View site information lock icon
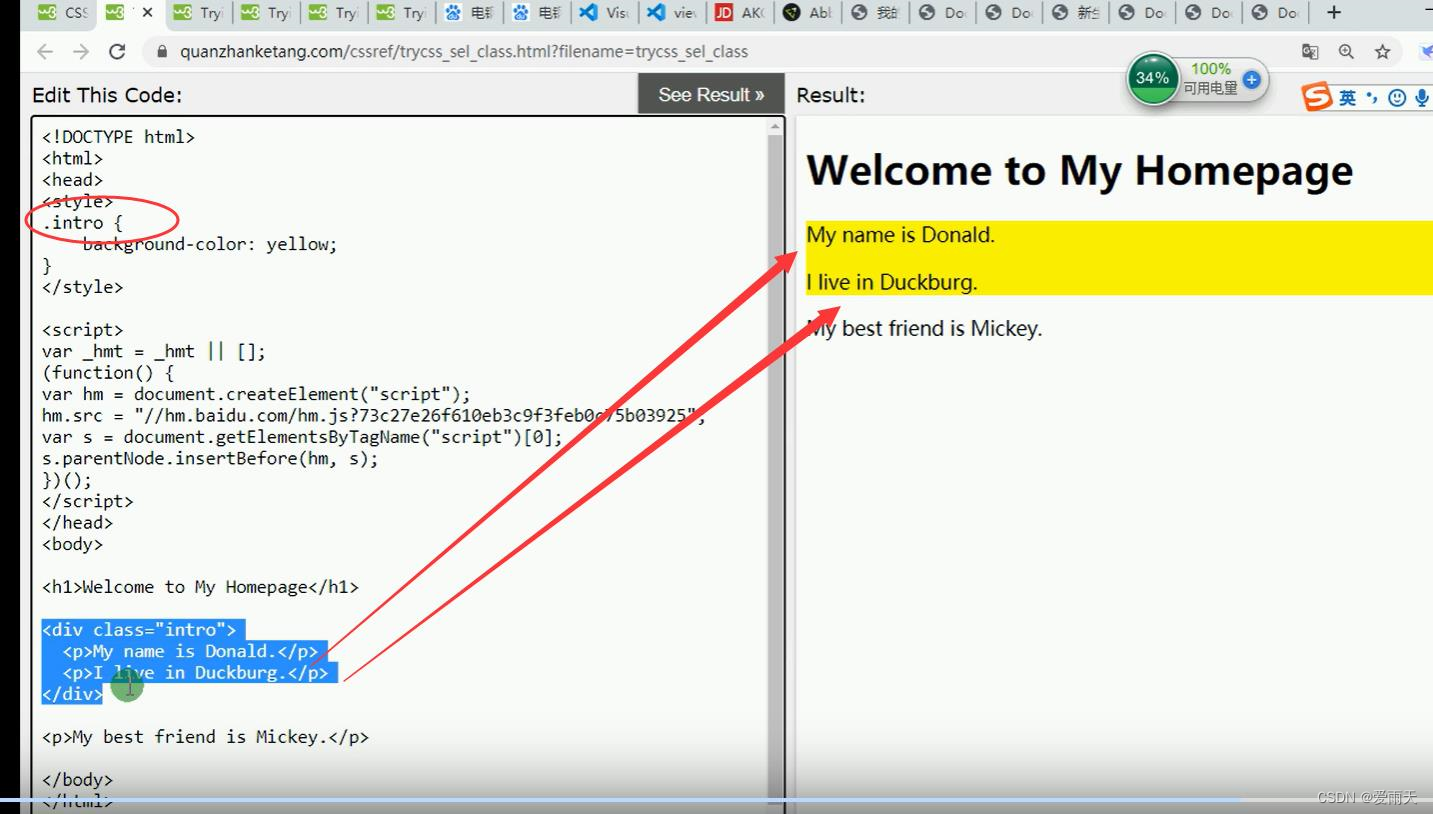The height and width of the screenshot is (814, 1433). coord(161,52)
